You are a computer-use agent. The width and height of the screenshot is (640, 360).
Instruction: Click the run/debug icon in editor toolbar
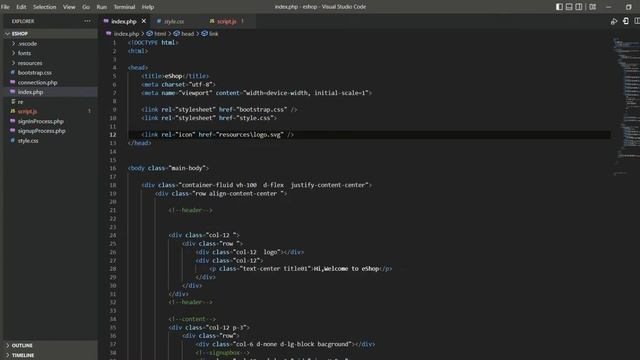[614, 21]
